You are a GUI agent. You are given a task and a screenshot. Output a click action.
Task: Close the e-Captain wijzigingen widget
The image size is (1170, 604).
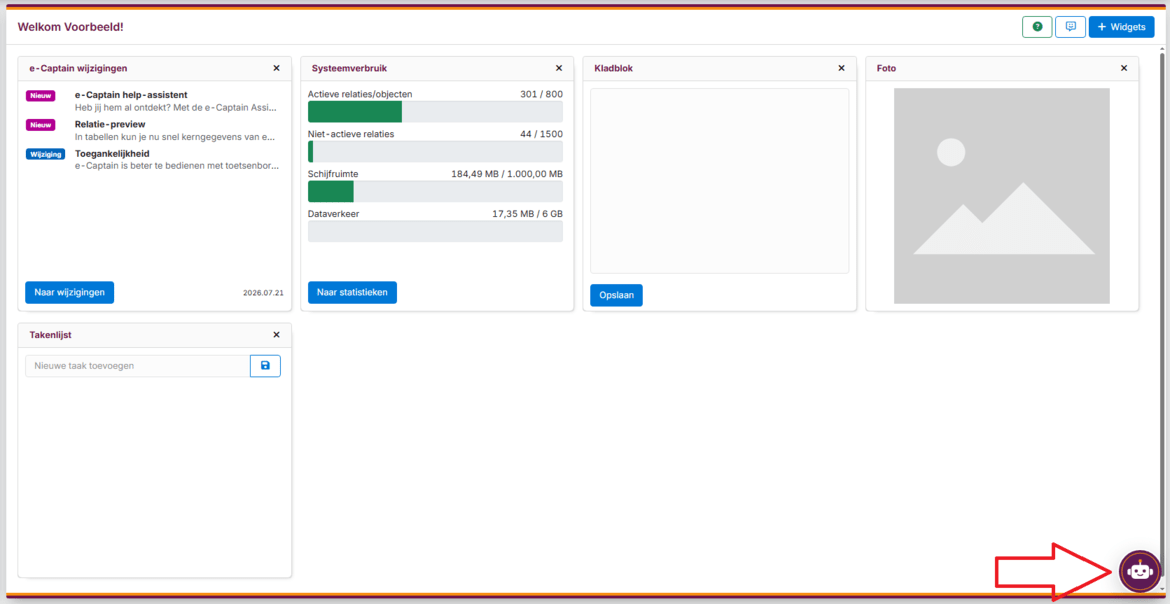click(276, 68)
